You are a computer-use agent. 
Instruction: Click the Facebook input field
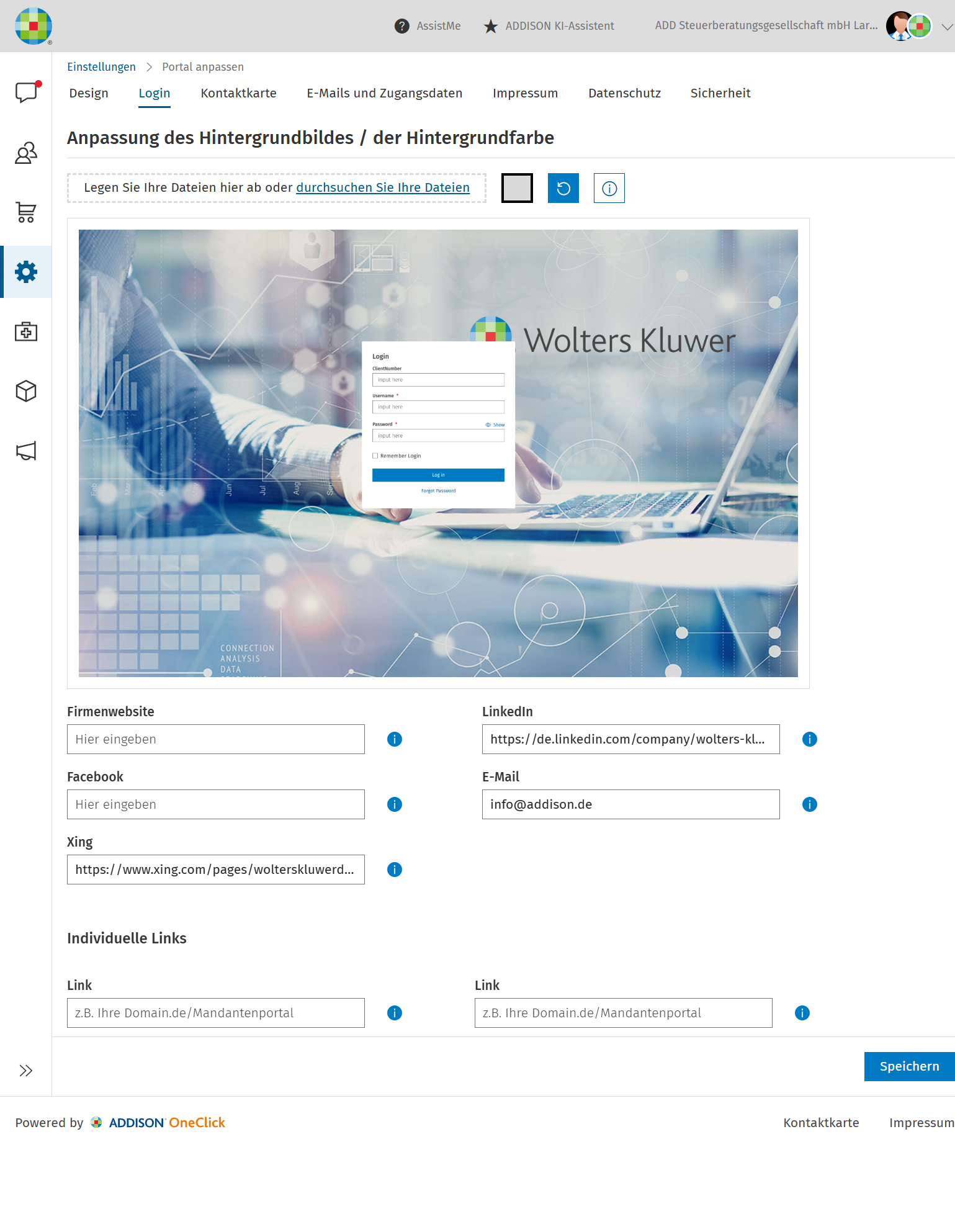(216, 804)
